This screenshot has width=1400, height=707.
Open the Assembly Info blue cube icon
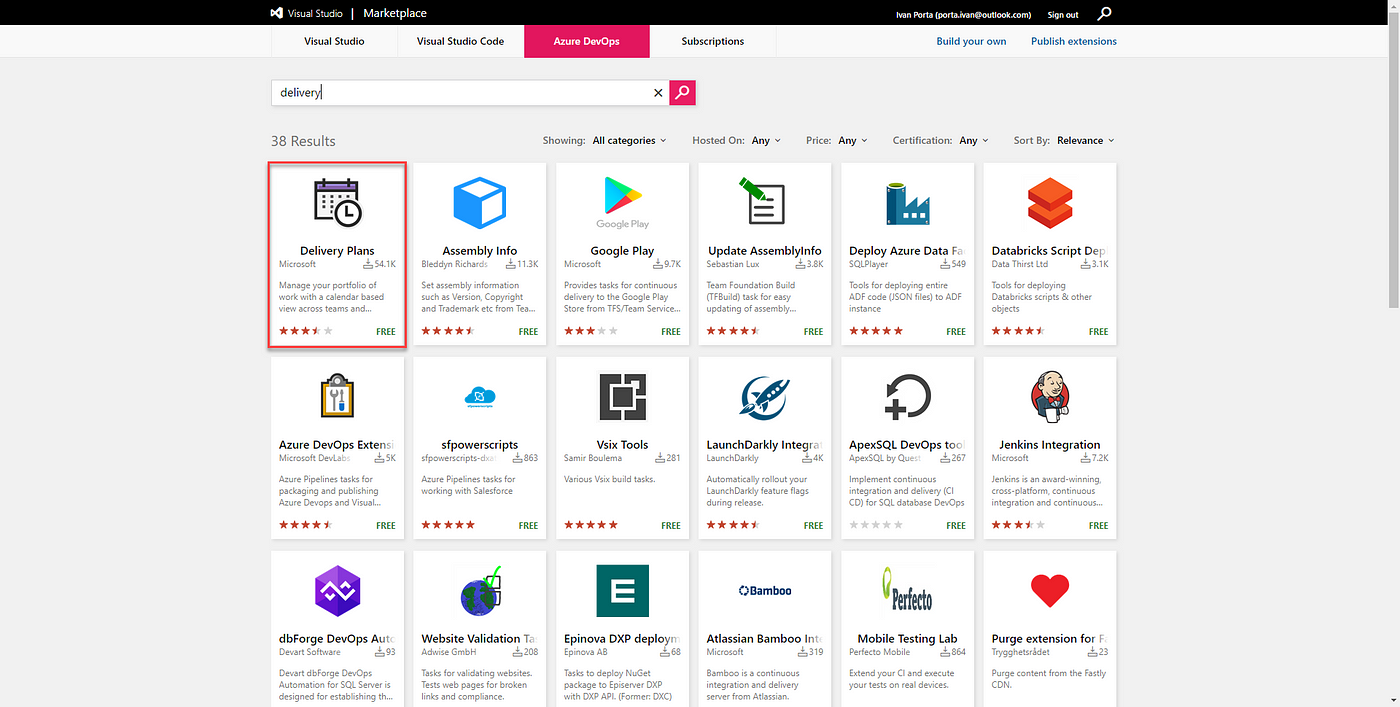click(x=480, y=203)
